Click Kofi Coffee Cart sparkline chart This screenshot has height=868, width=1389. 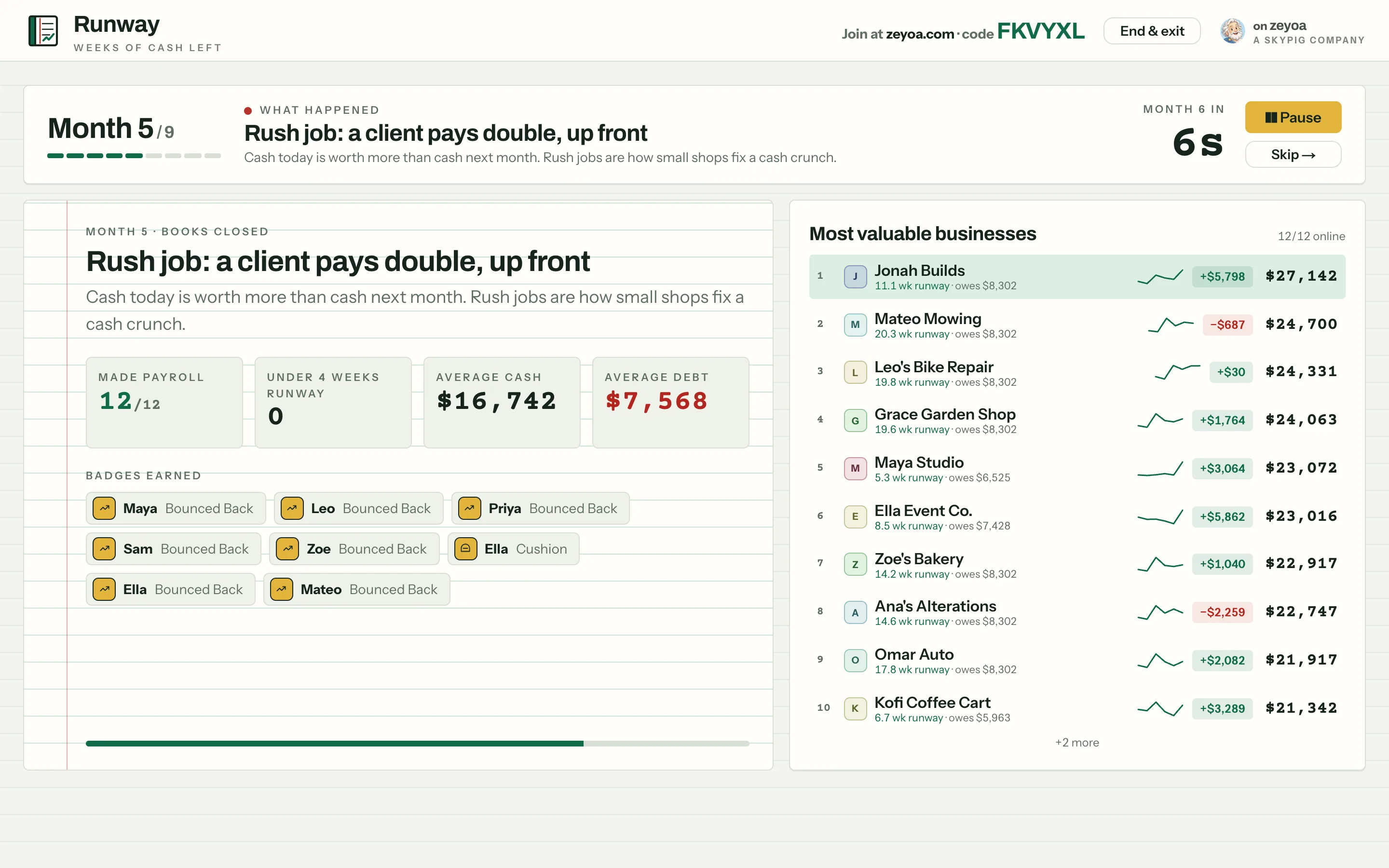(1160, 708)
